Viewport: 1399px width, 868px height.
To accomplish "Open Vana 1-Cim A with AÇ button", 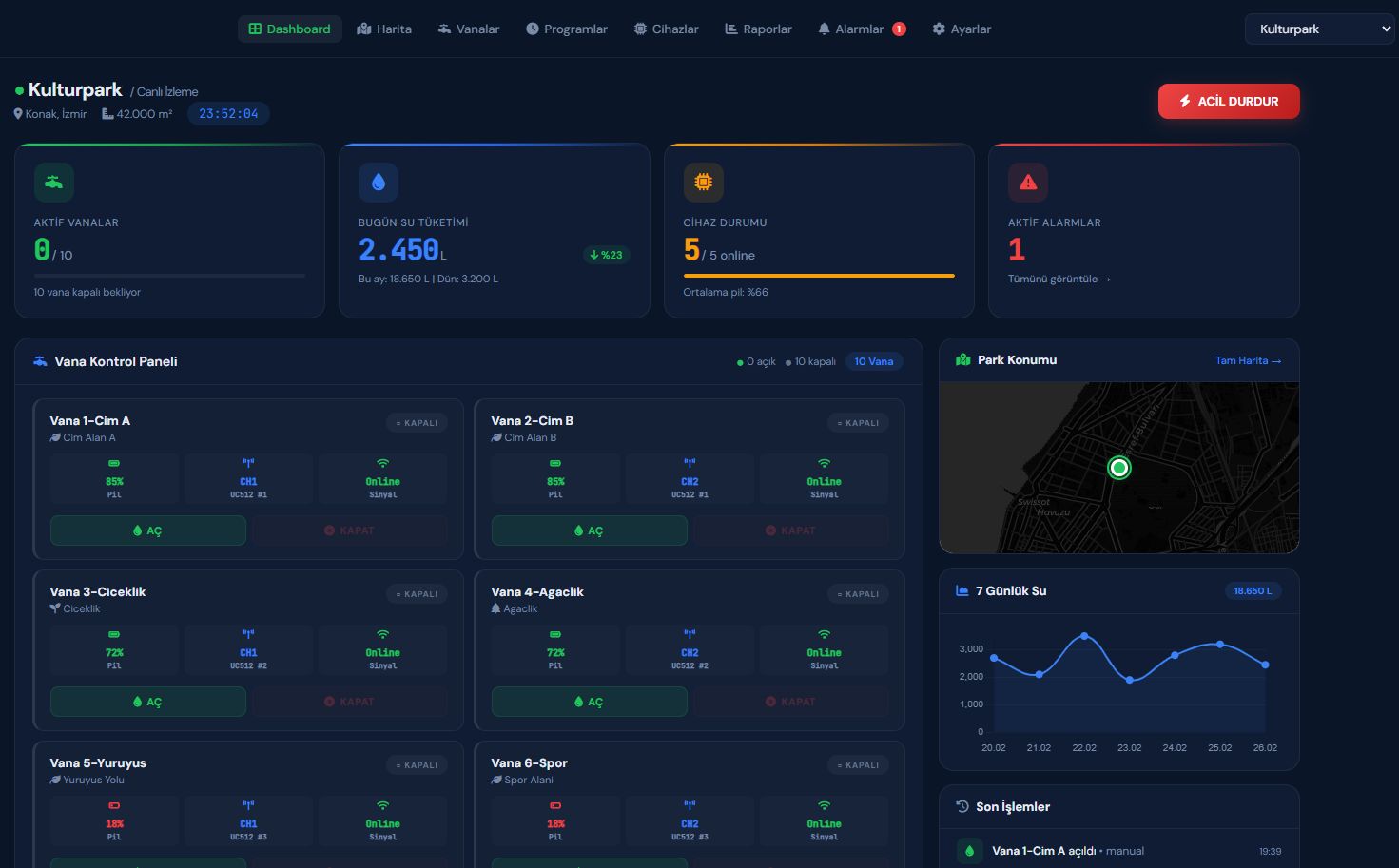I will (148, 530).
